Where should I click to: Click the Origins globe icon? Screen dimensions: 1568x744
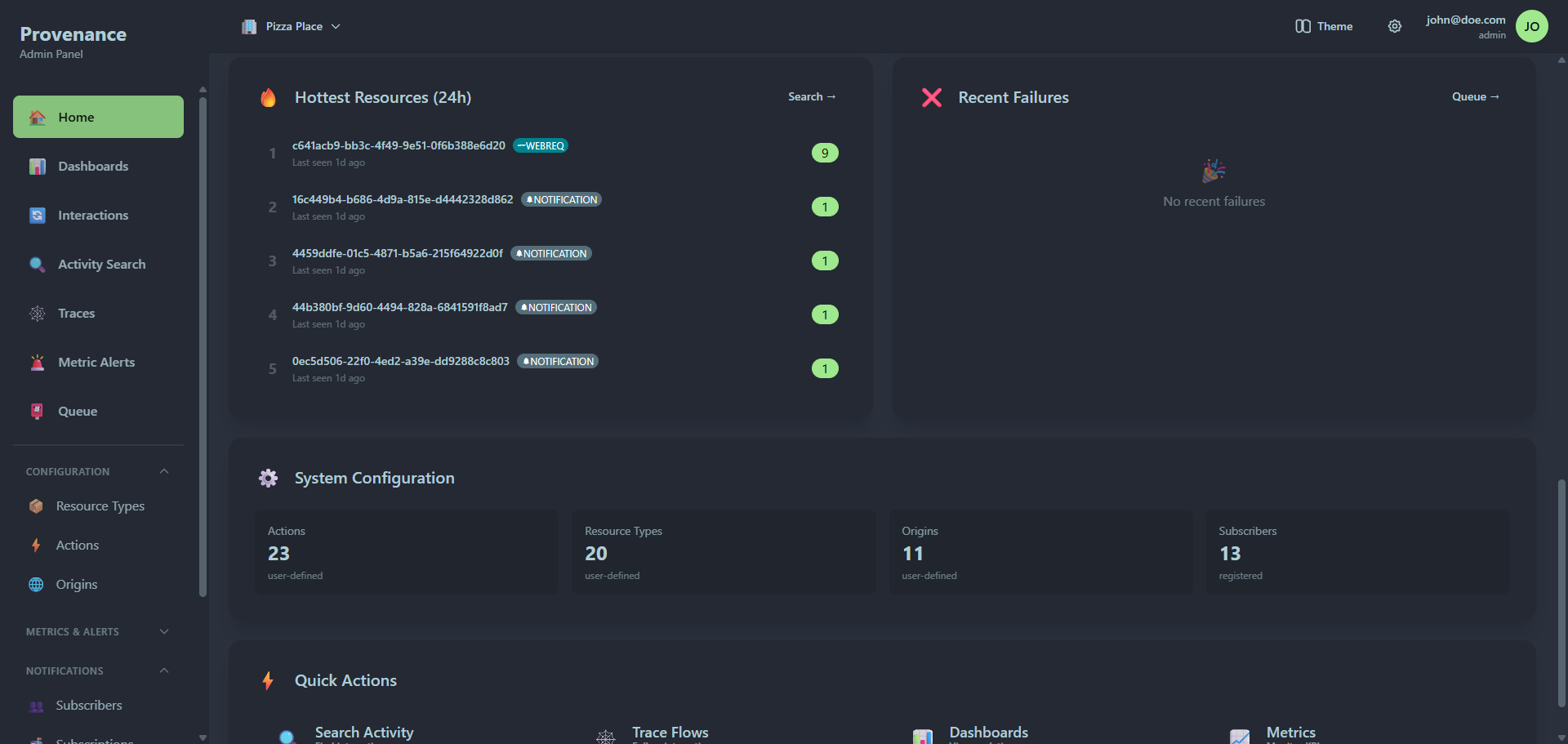click(36, 585)
